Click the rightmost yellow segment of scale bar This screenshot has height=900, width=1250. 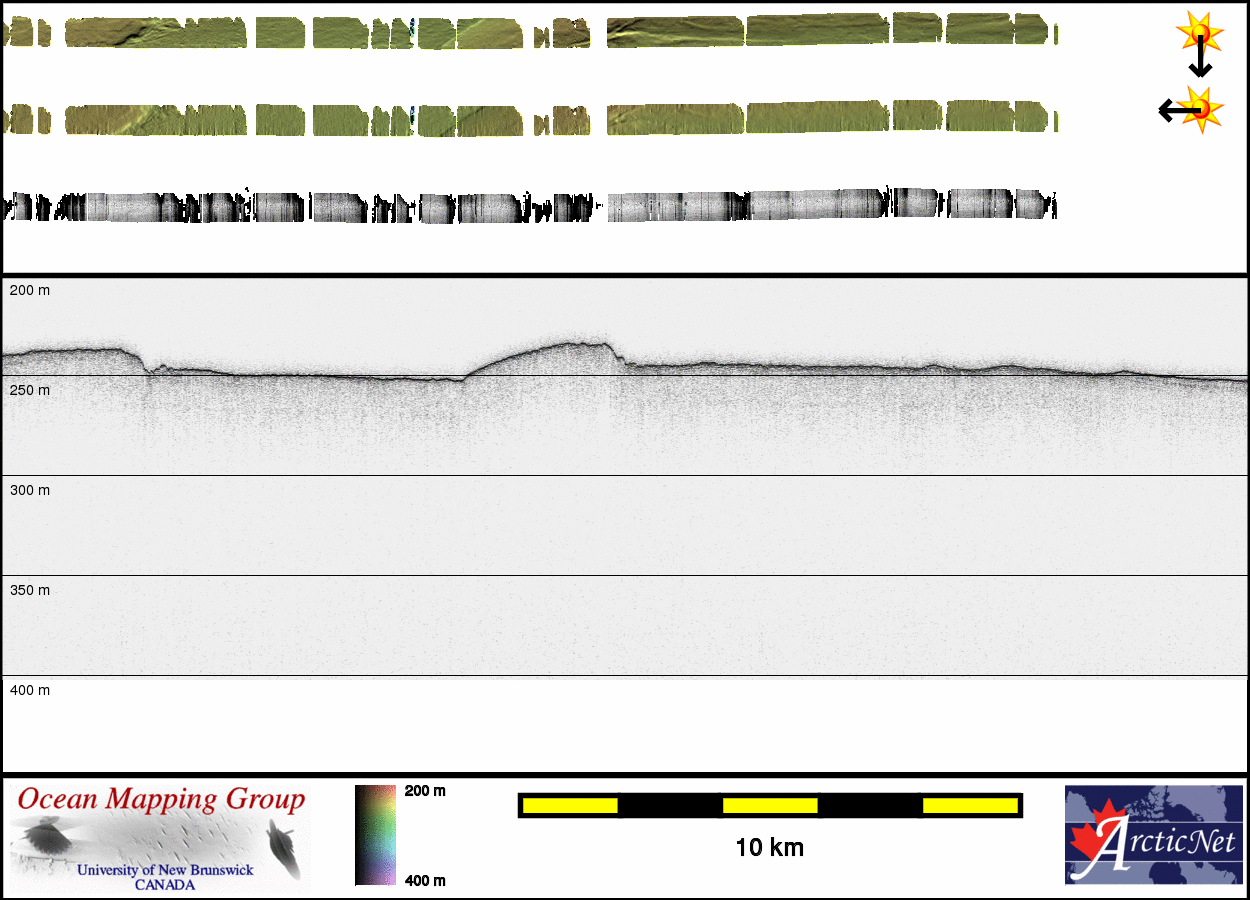pyautogui.click(x=969, y=805)
